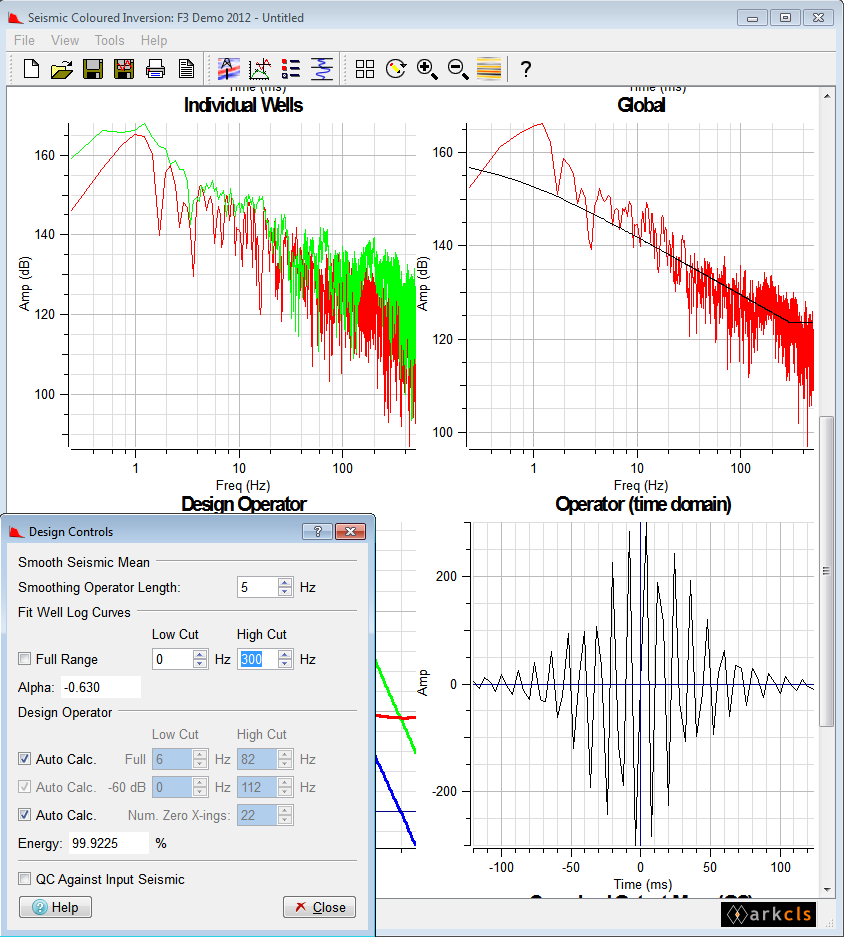844x937 pixels.
Task: Open the Help menu
Action: (x=154, y=40)
